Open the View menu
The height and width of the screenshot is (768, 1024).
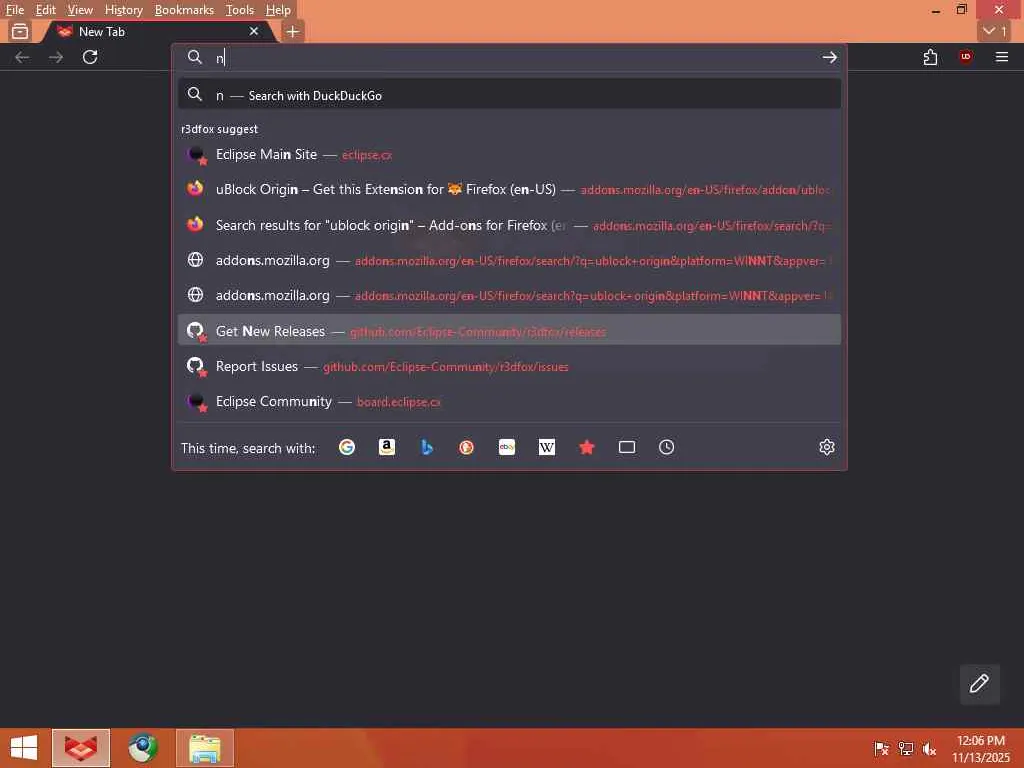(x=80, y=10)
